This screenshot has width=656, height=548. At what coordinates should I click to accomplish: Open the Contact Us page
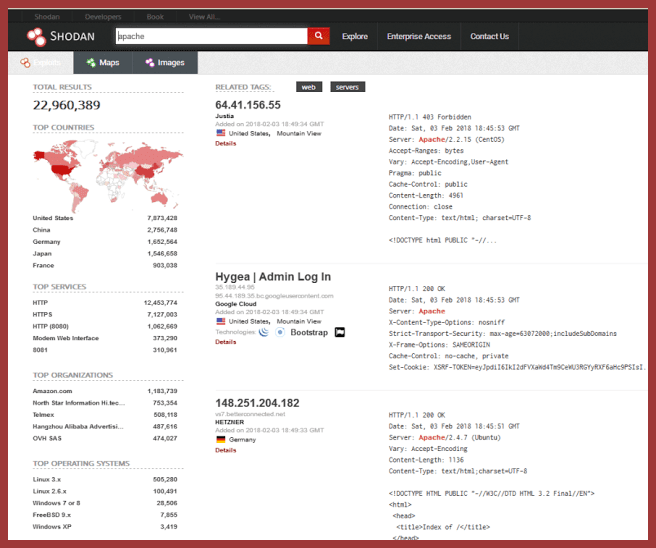tap(489, 37)
